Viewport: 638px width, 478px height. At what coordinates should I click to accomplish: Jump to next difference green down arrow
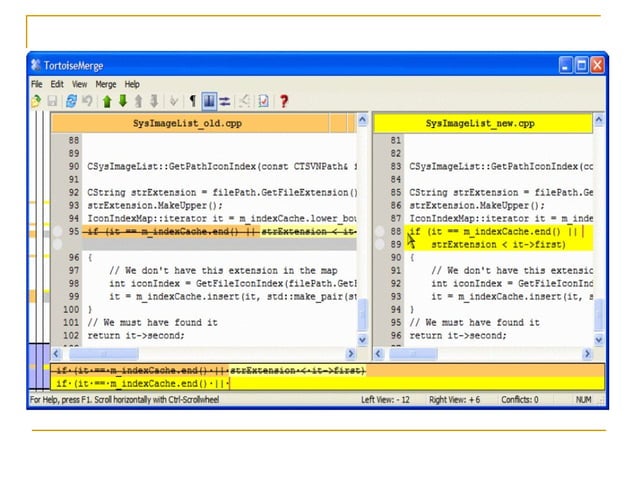[x=122, y=101]
